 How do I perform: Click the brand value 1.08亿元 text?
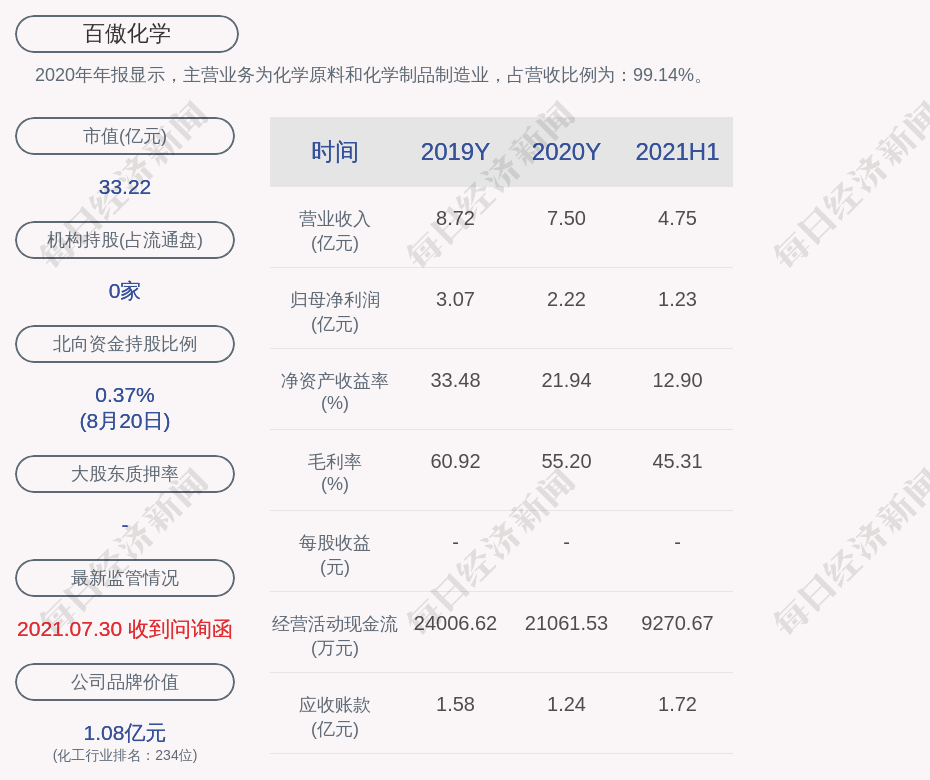pos(125,733)
